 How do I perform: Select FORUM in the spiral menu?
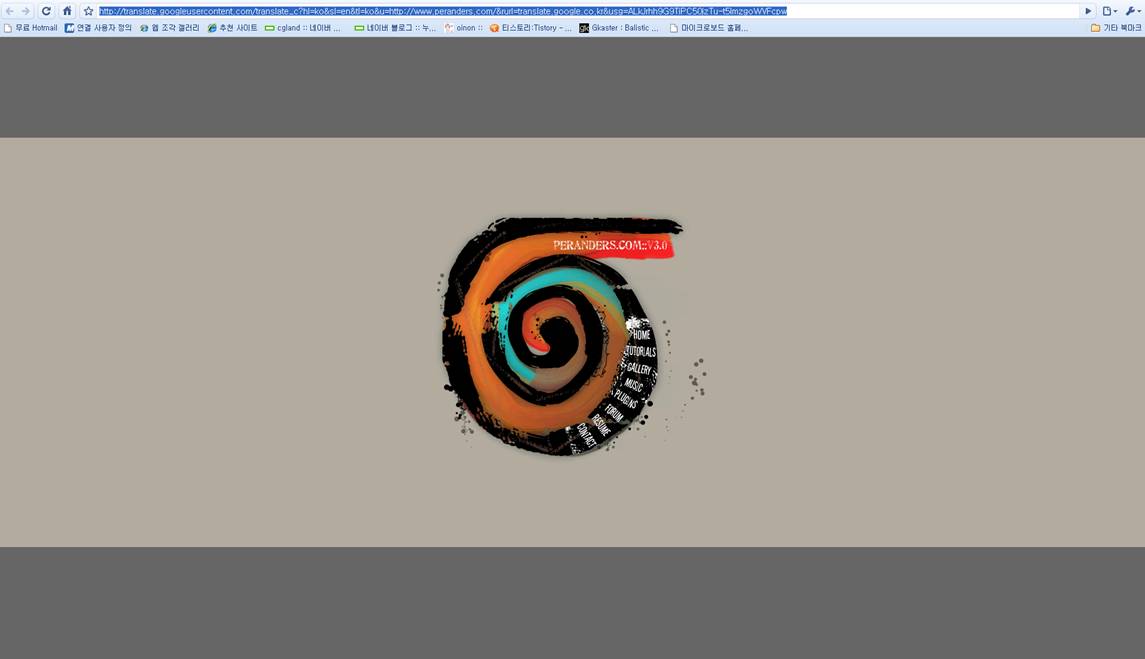pyautogui.click(x=614, y=414)
